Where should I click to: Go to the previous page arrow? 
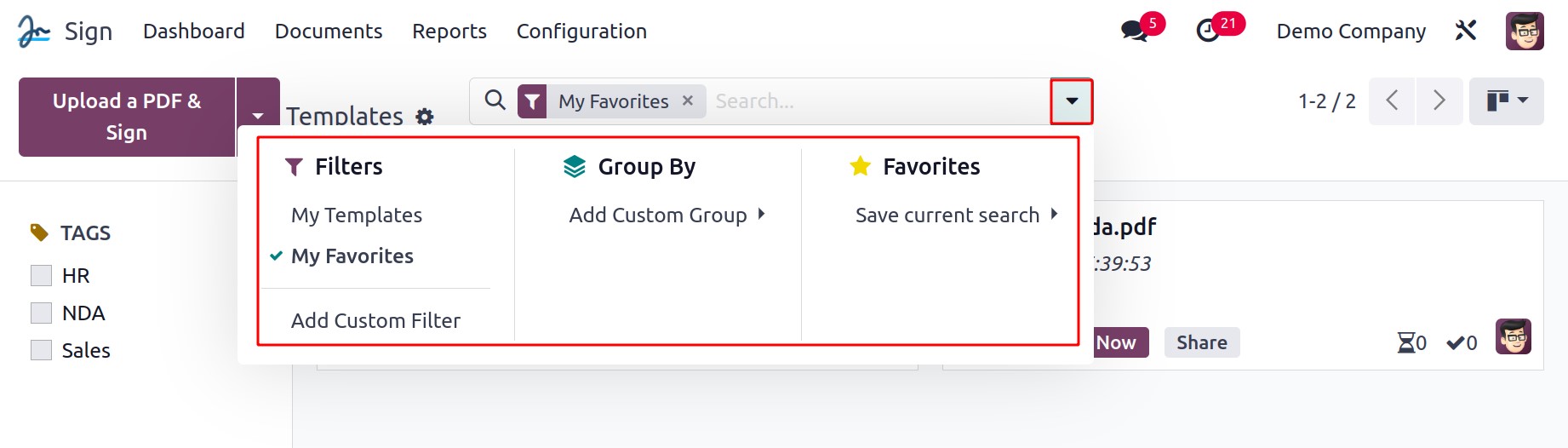pos(1392,101)
